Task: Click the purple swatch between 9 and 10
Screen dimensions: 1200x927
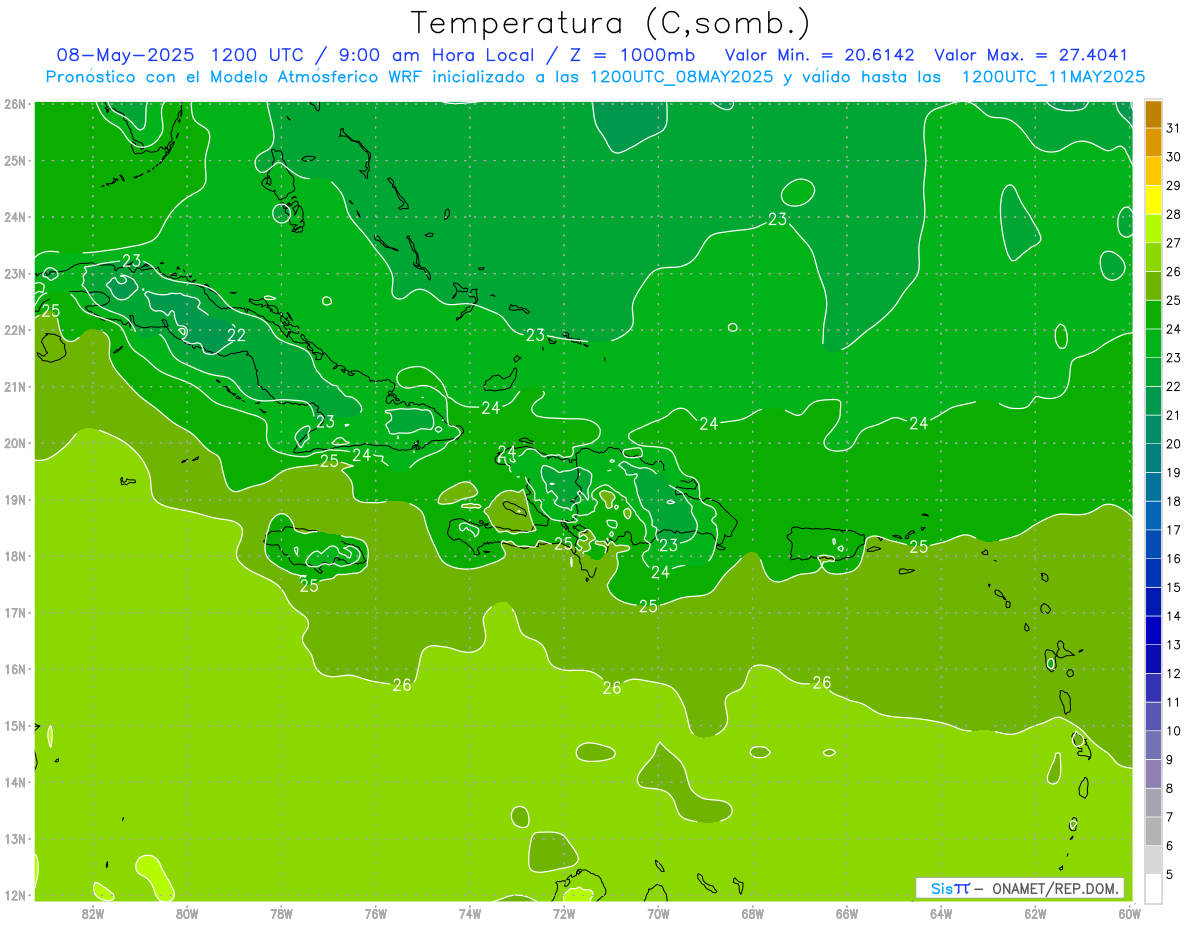Action: (x=1153, y=745)
